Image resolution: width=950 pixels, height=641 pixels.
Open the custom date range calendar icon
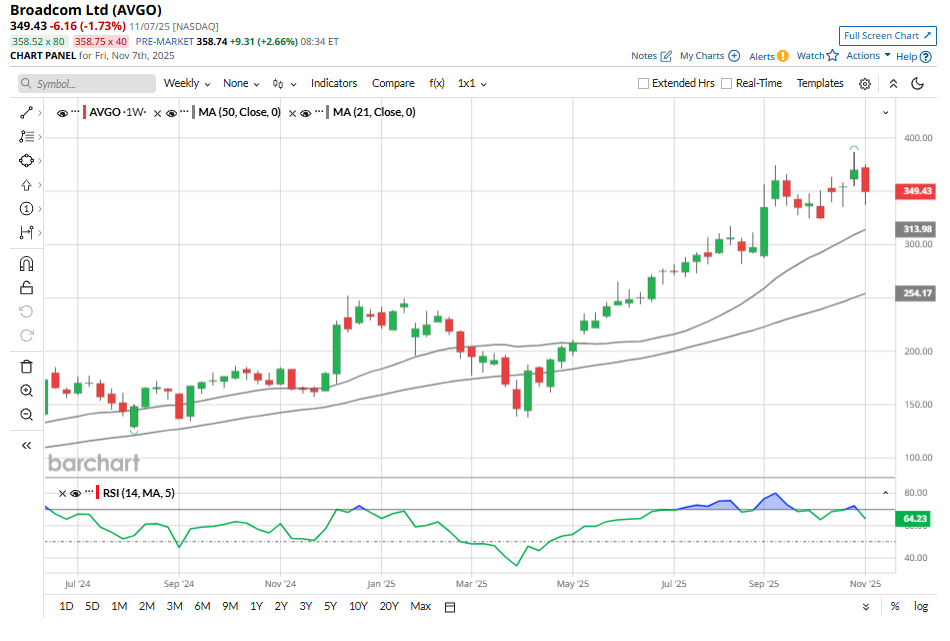450,607
